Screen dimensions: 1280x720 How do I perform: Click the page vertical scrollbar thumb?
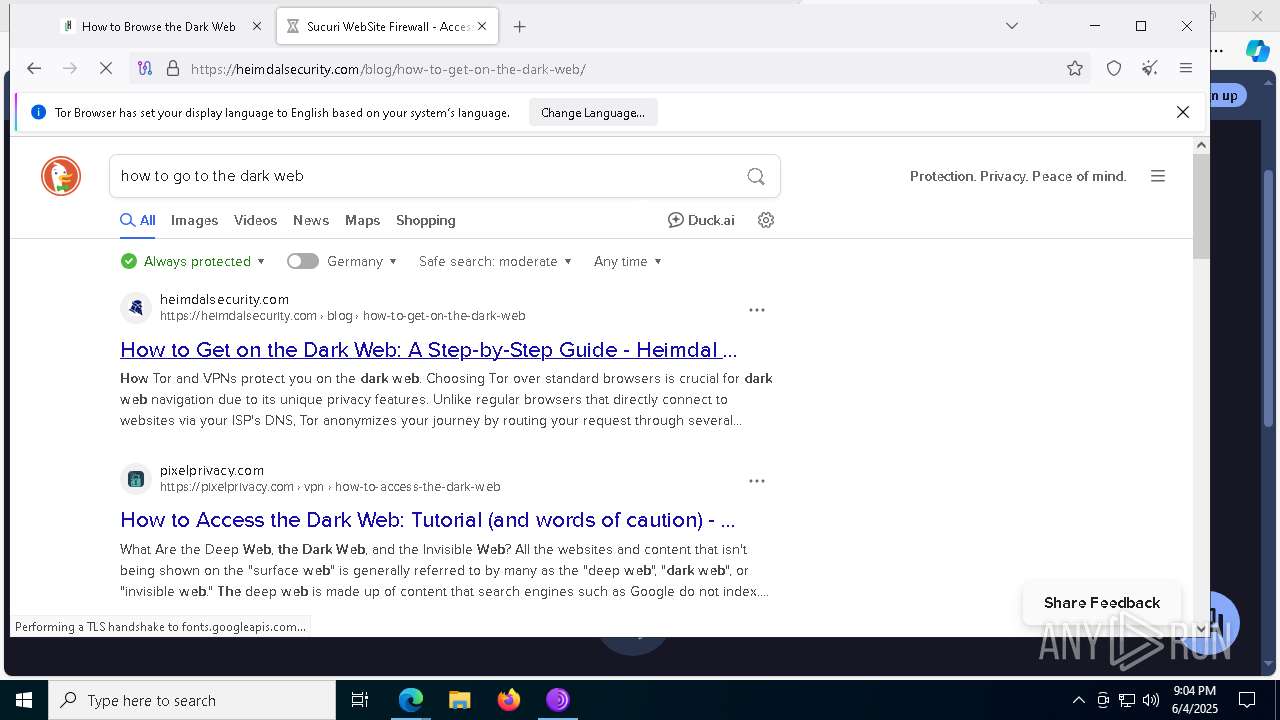(x=1201, y=206)
